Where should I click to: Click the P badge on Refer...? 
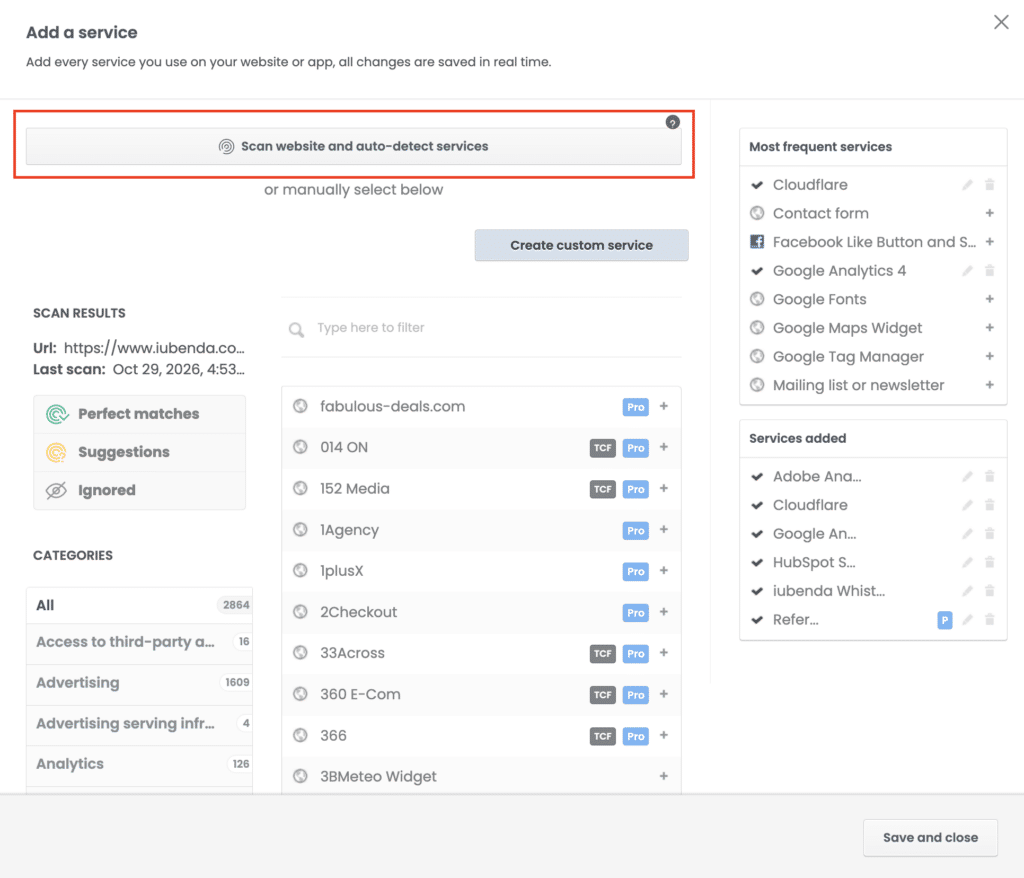click(x=944, y=620)
